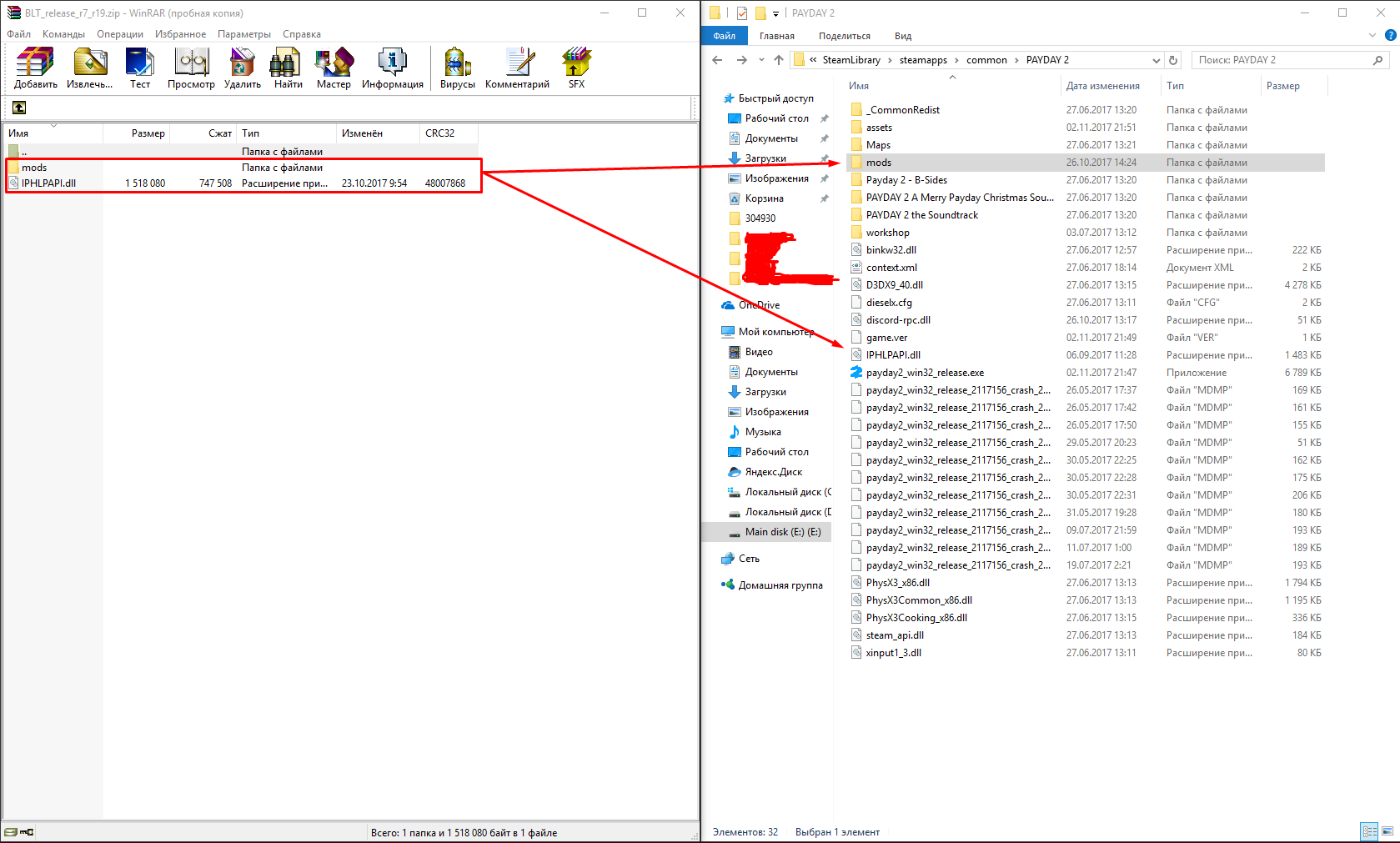Sort WinRAR list by Размер column

[x=137, y=133]
